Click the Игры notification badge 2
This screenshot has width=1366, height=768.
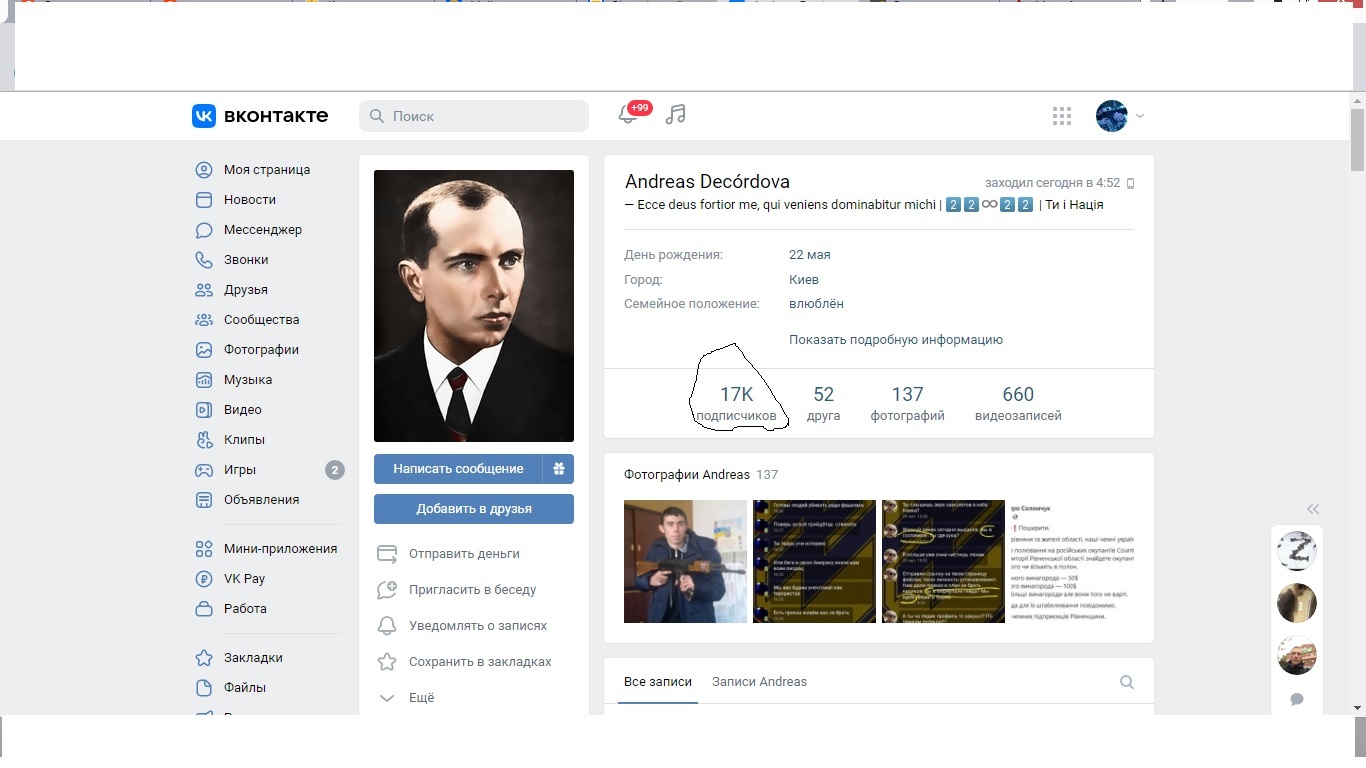(x=335, y=470)
